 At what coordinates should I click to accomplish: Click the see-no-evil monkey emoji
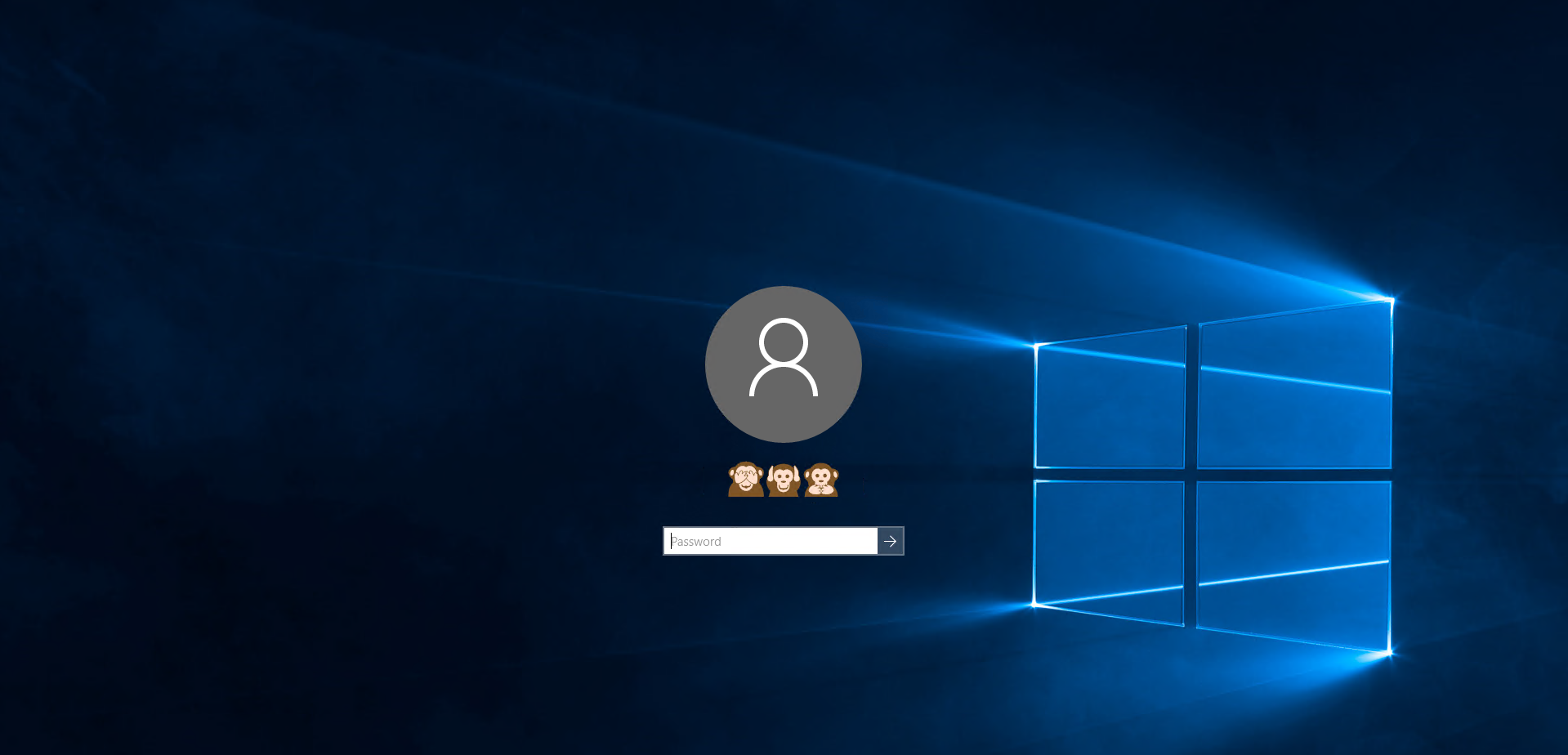click(x=745, y=480)
